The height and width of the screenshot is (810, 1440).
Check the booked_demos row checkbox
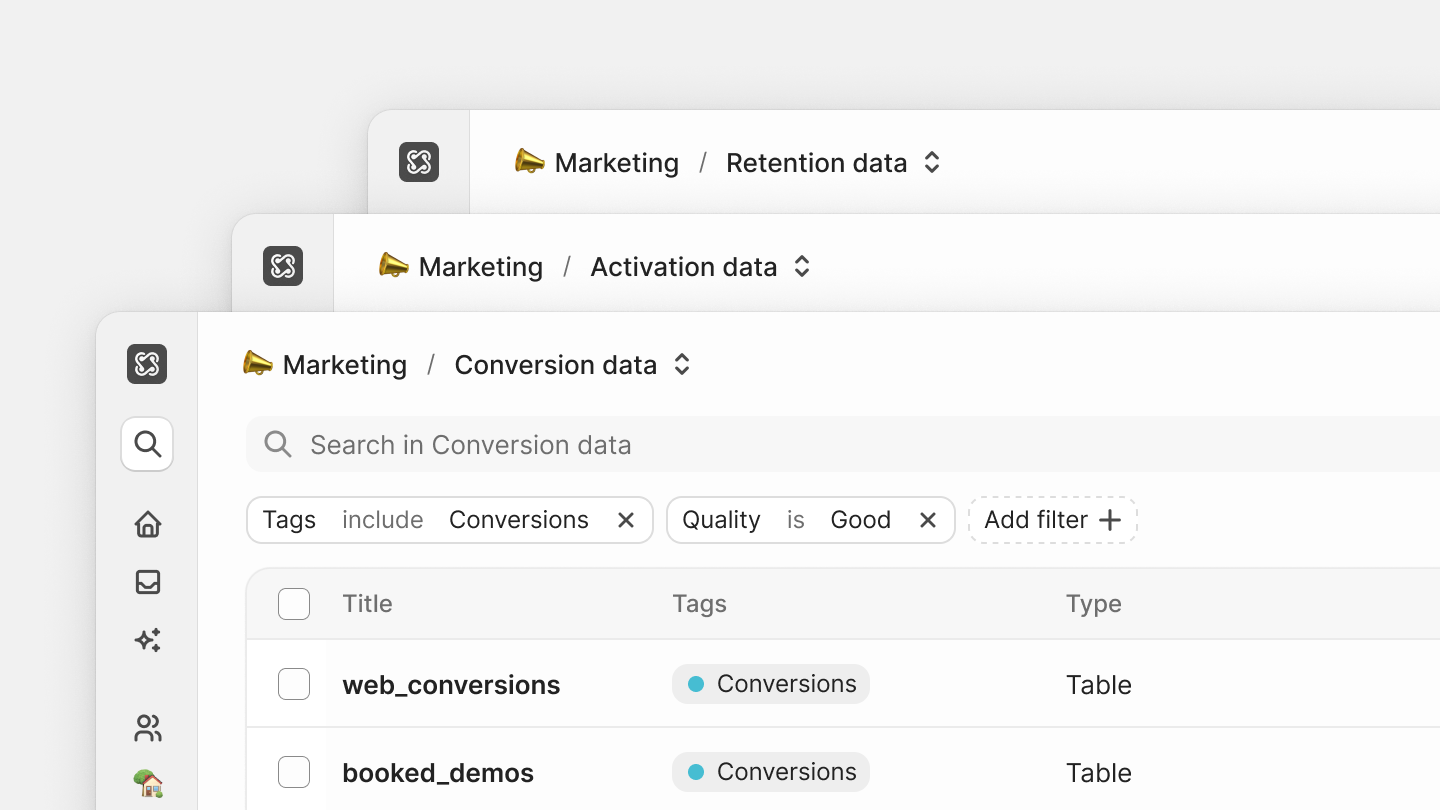pos(294,772)
